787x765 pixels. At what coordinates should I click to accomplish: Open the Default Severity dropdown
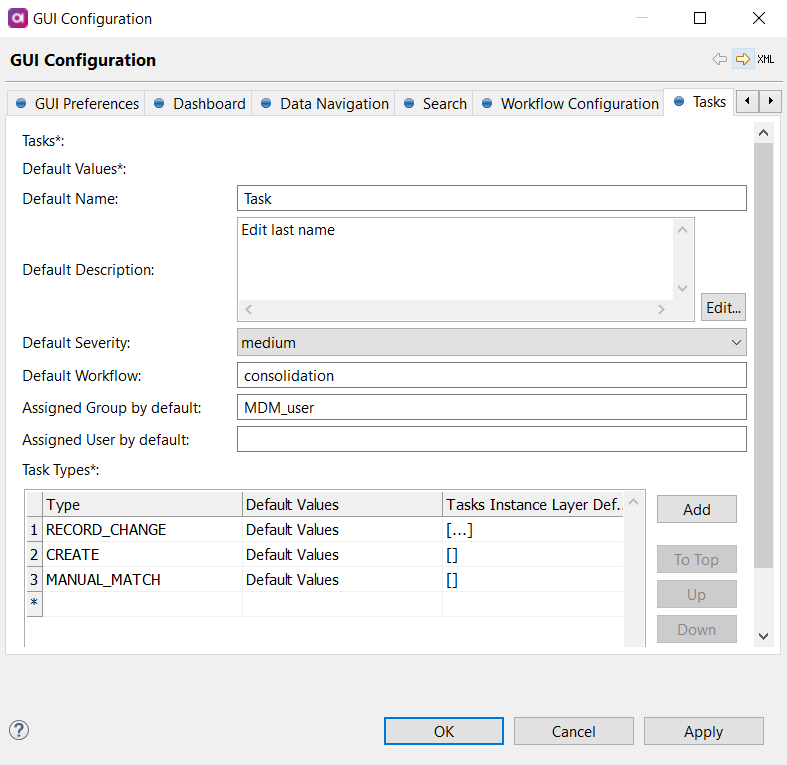(491, 342)
